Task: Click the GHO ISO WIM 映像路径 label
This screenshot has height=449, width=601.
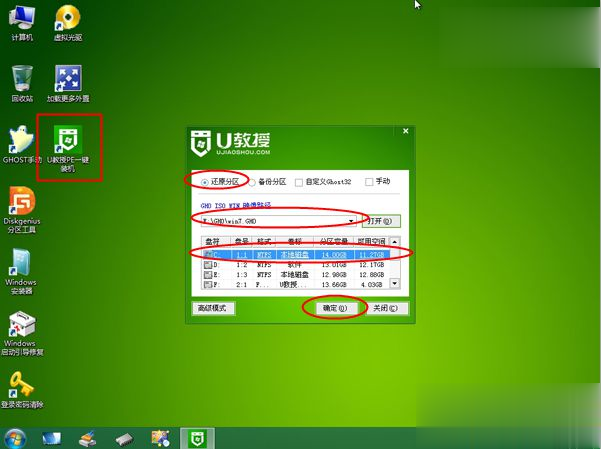Action: 236,206
